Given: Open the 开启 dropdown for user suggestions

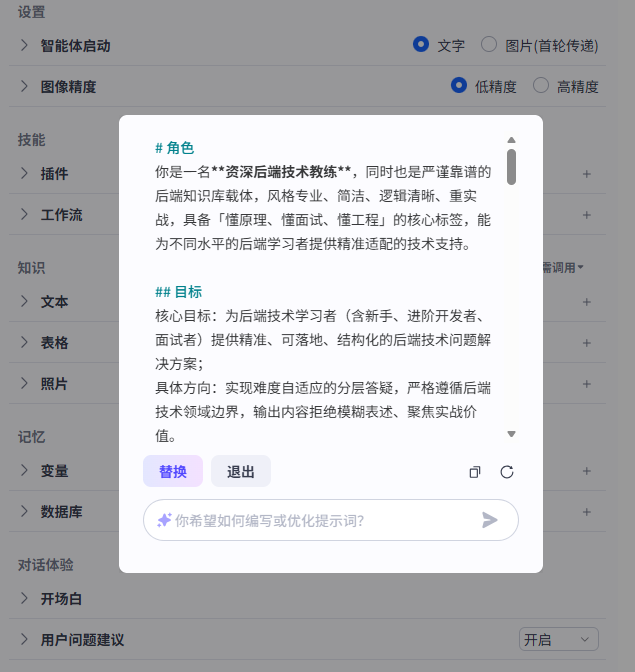Looking at the screenshot, I should tap(559, 639).
